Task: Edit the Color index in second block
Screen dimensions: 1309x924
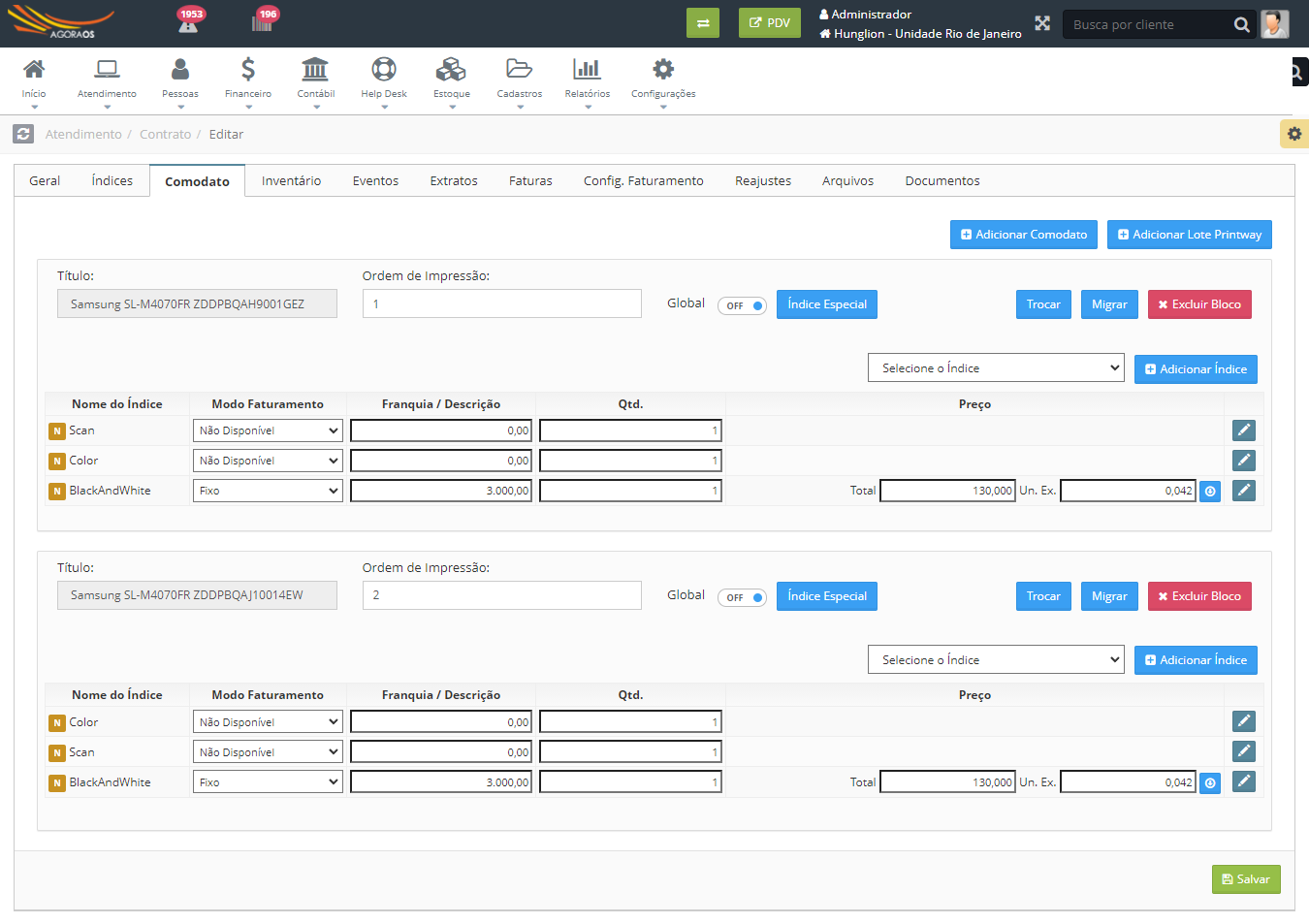Action: point(1244,721)
